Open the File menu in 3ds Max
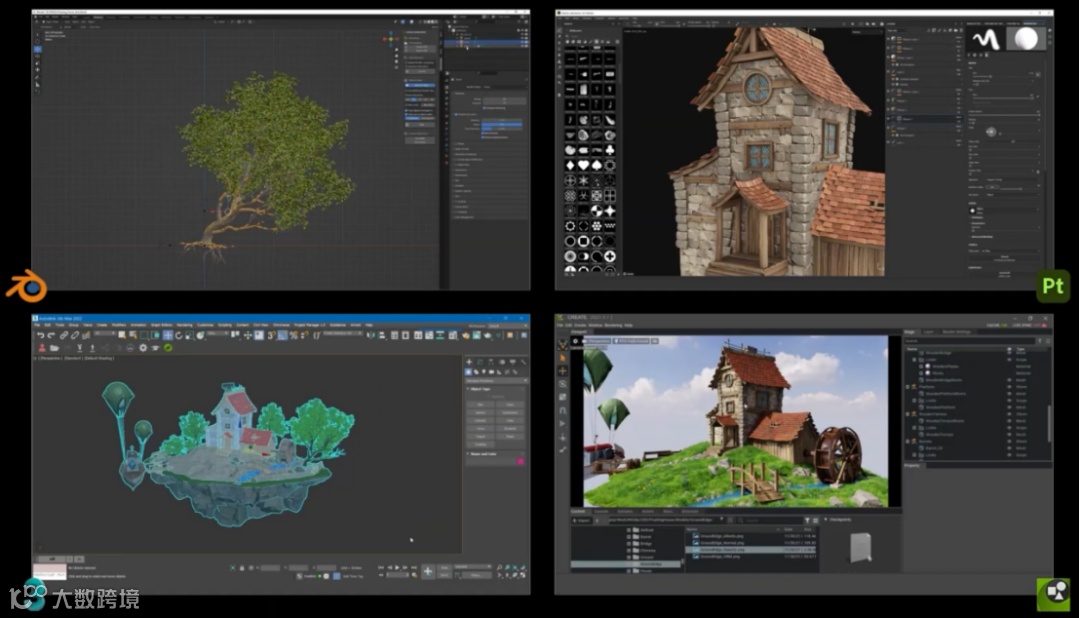This screenshot has width=1080, height=618. coord(37,325)
